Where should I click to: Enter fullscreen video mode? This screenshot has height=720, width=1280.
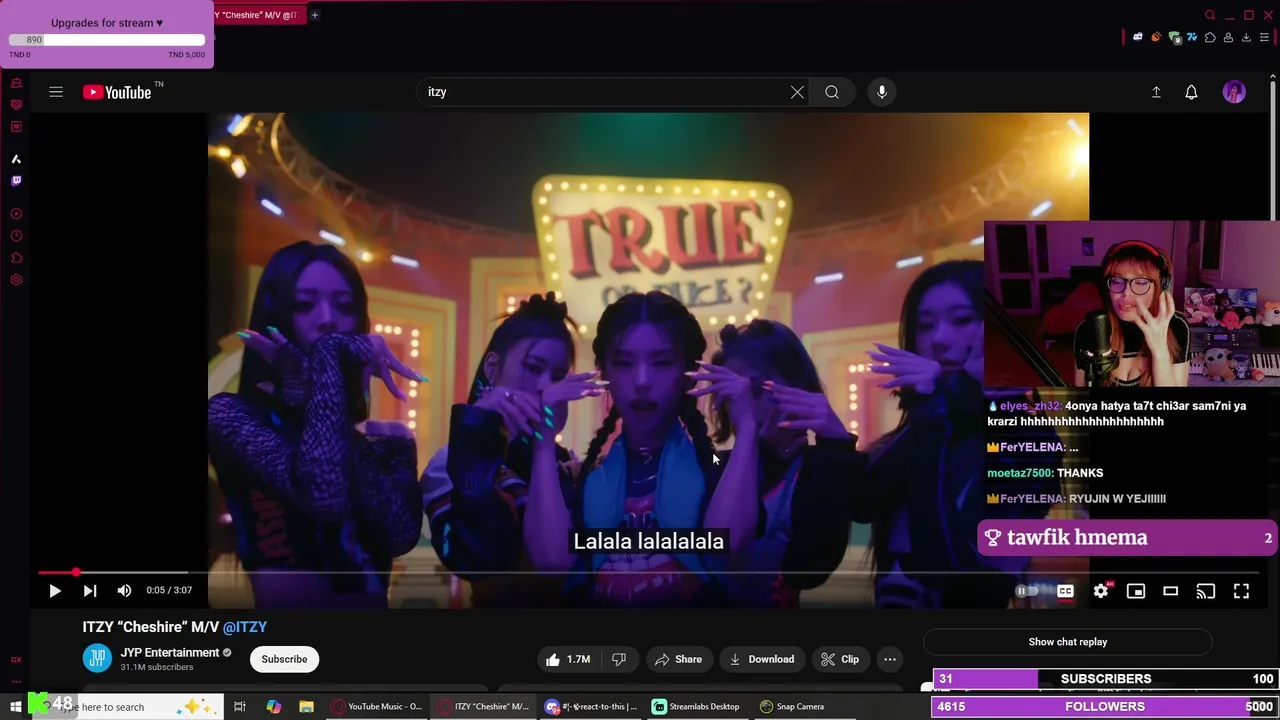pos(1241,591)
